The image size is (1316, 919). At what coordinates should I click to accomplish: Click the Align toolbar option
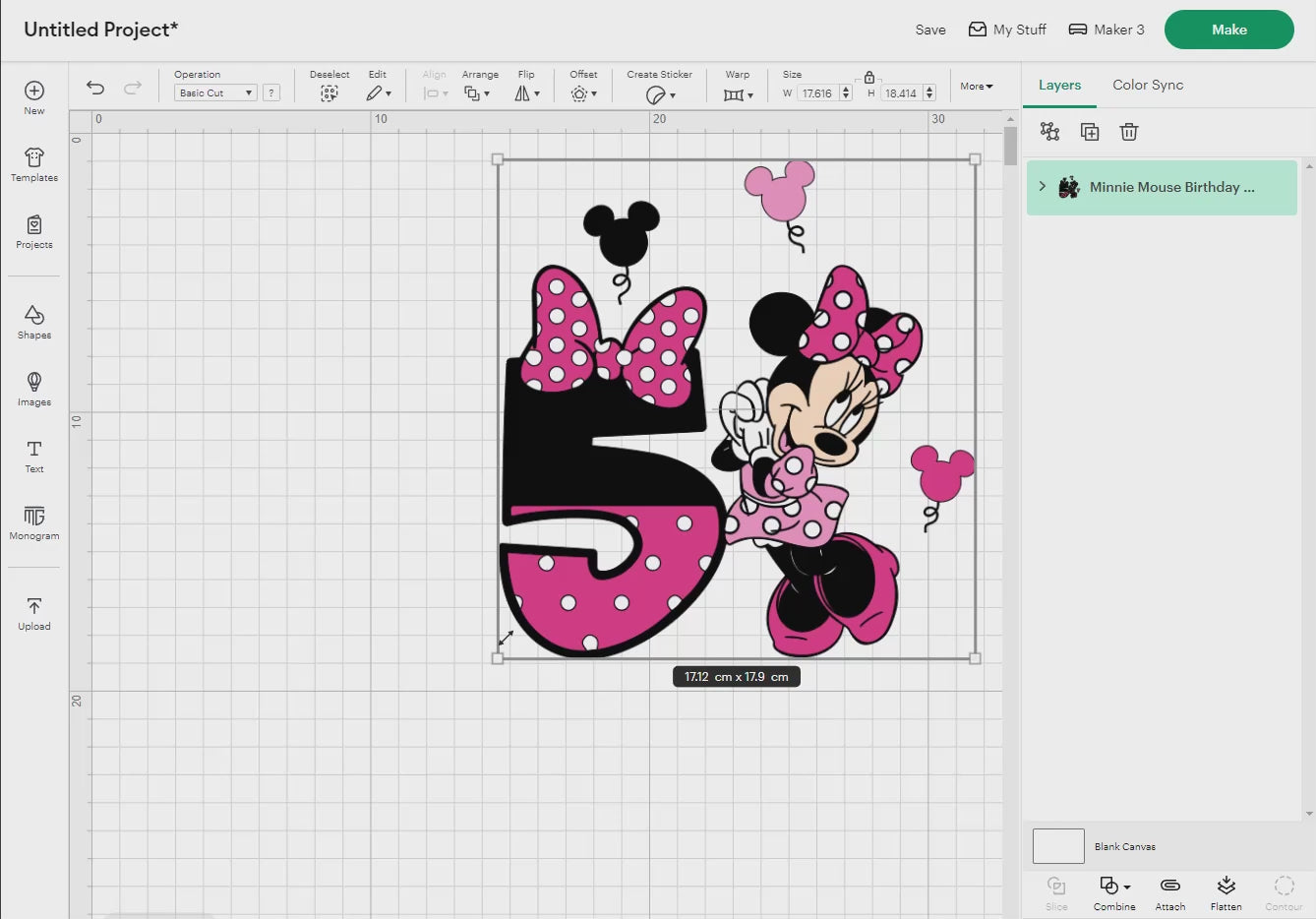pyautogui.click(x=435, y=87)
